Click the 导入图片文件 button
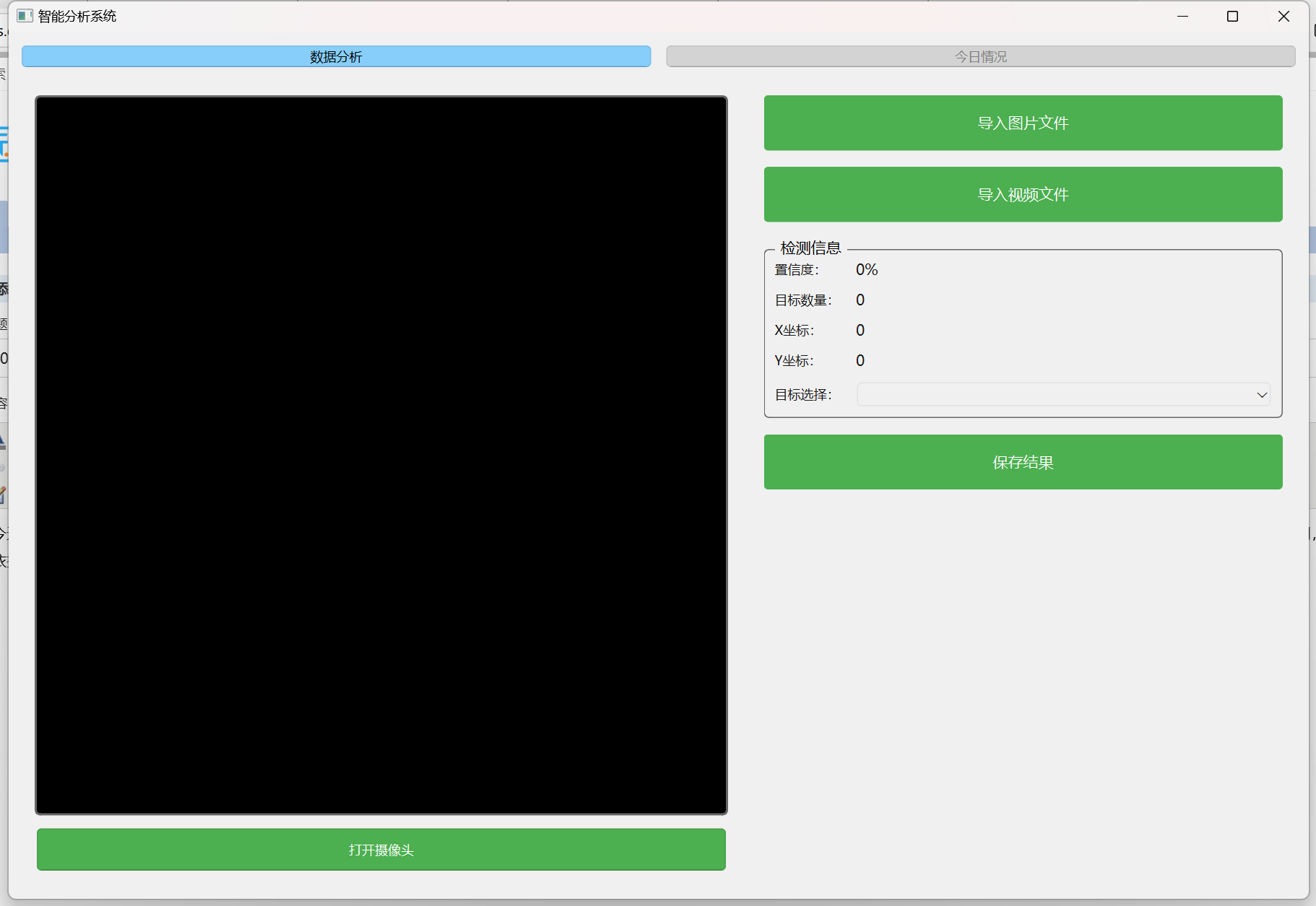 (x=1023, y=123)
